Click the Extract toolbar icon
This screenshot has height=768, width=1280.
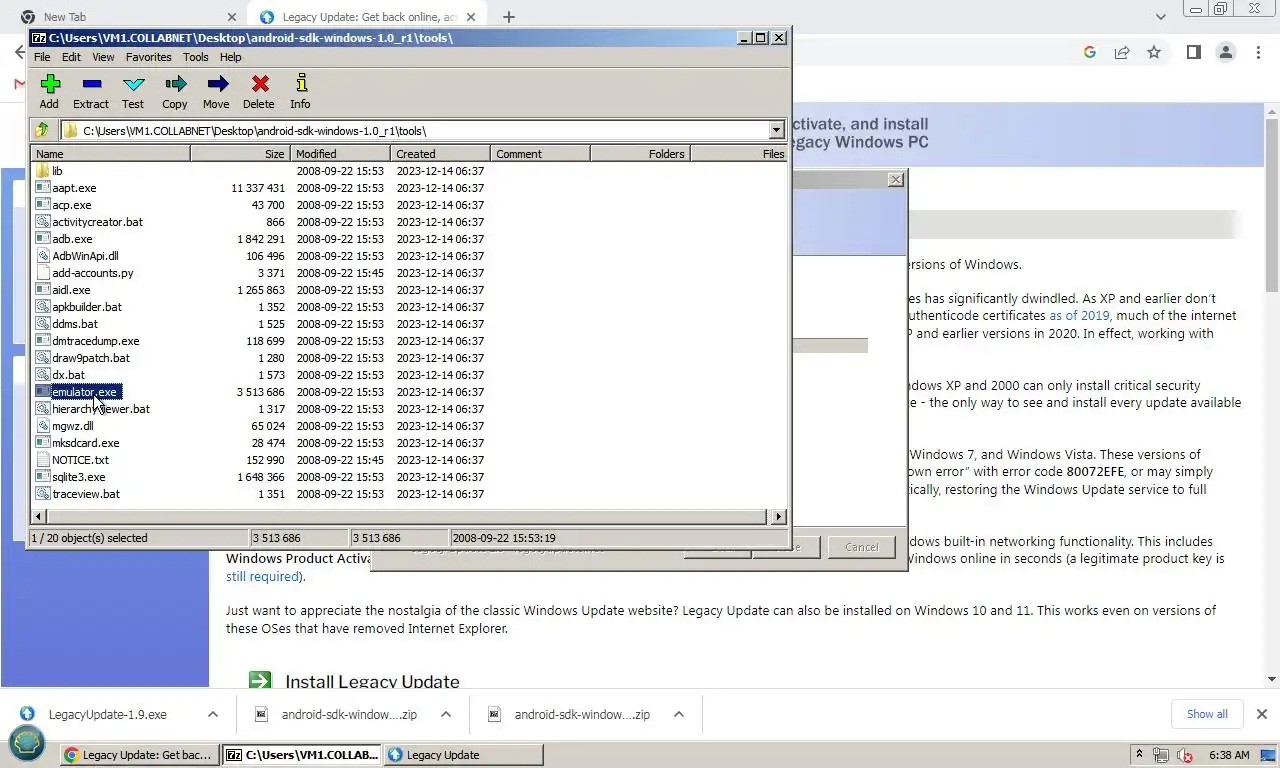point(91,91)
